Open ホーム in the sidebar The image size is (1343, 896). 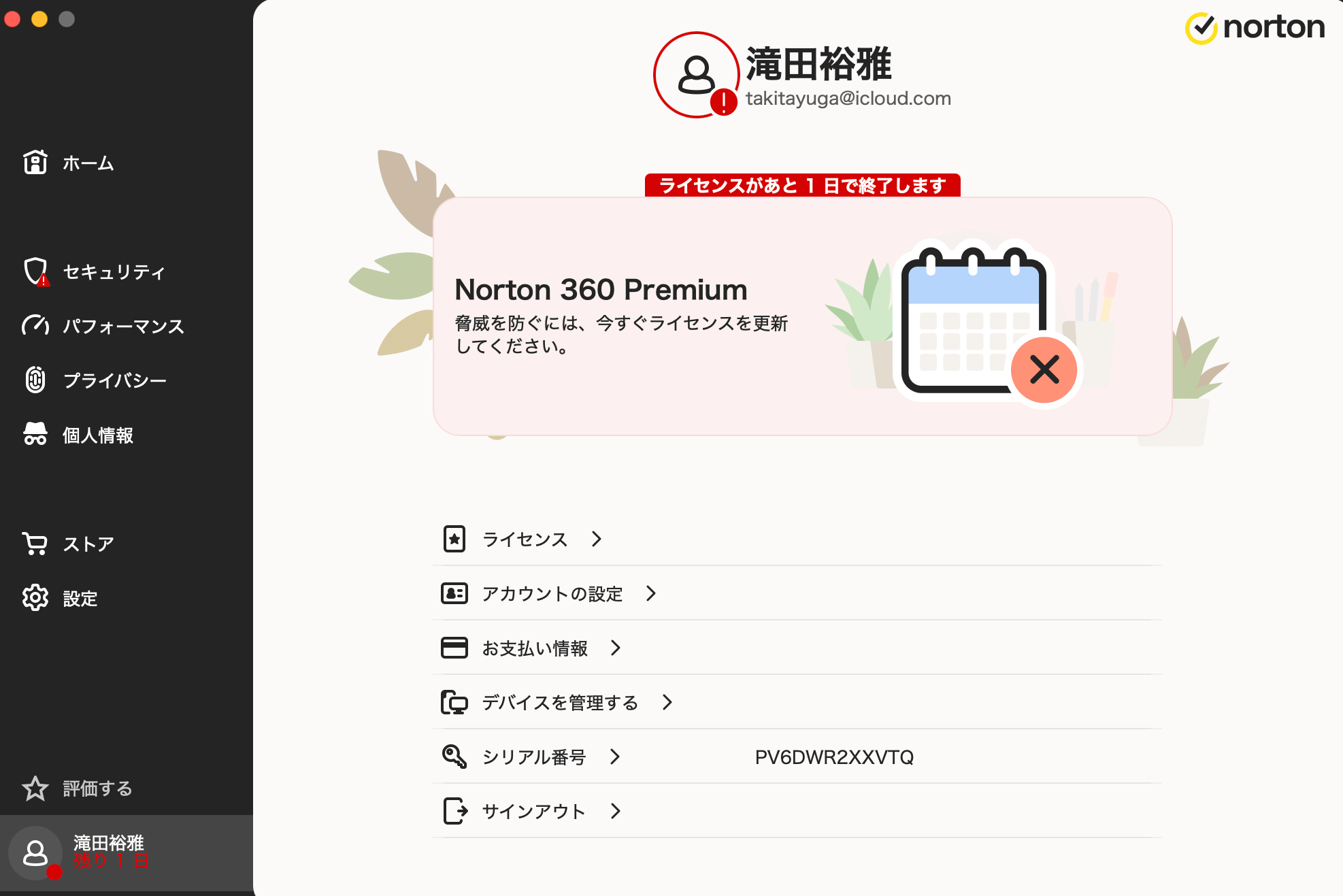[x=88, y=163]
